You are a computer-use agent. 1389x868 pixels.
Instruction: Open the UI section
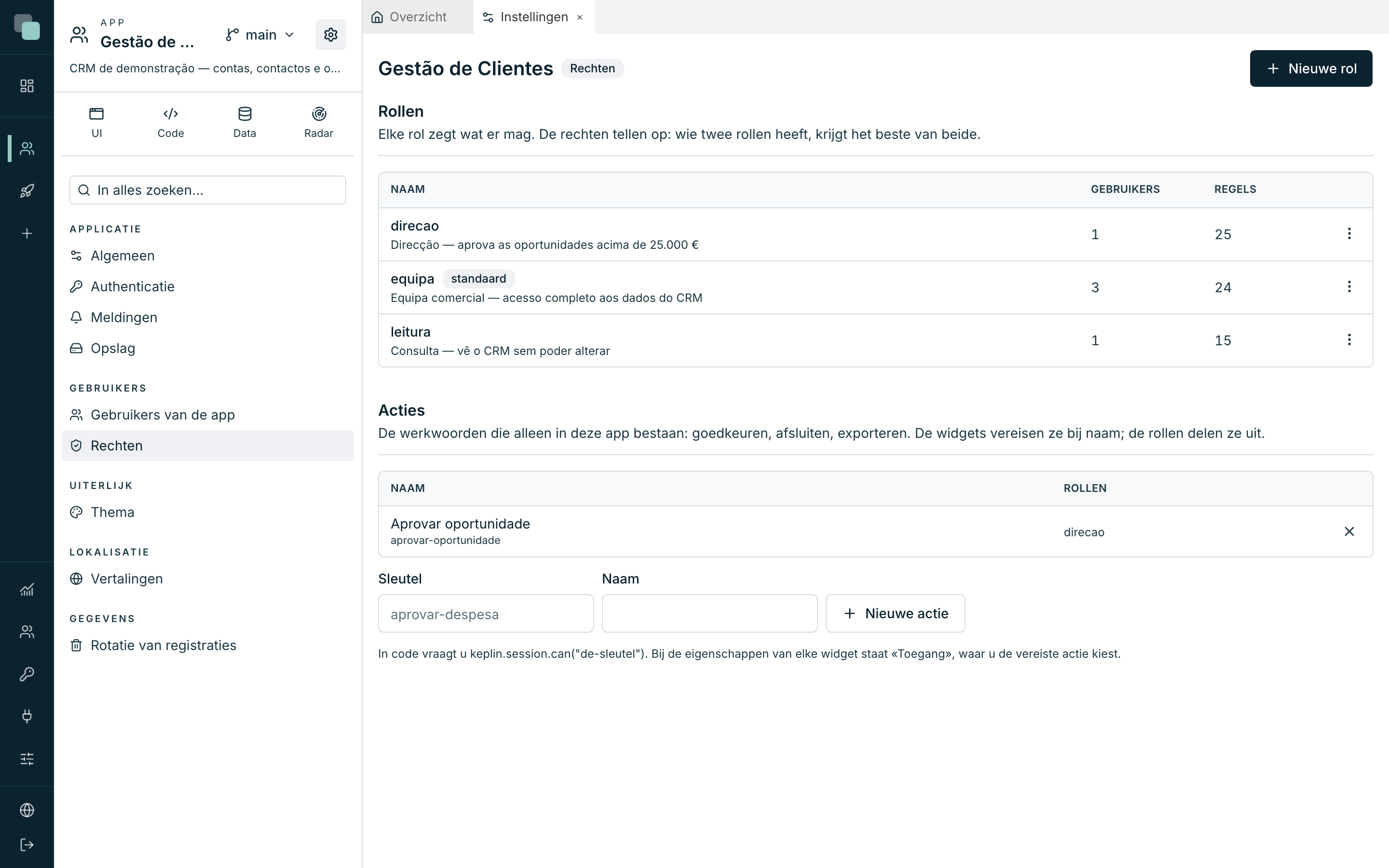click(96, 123)
